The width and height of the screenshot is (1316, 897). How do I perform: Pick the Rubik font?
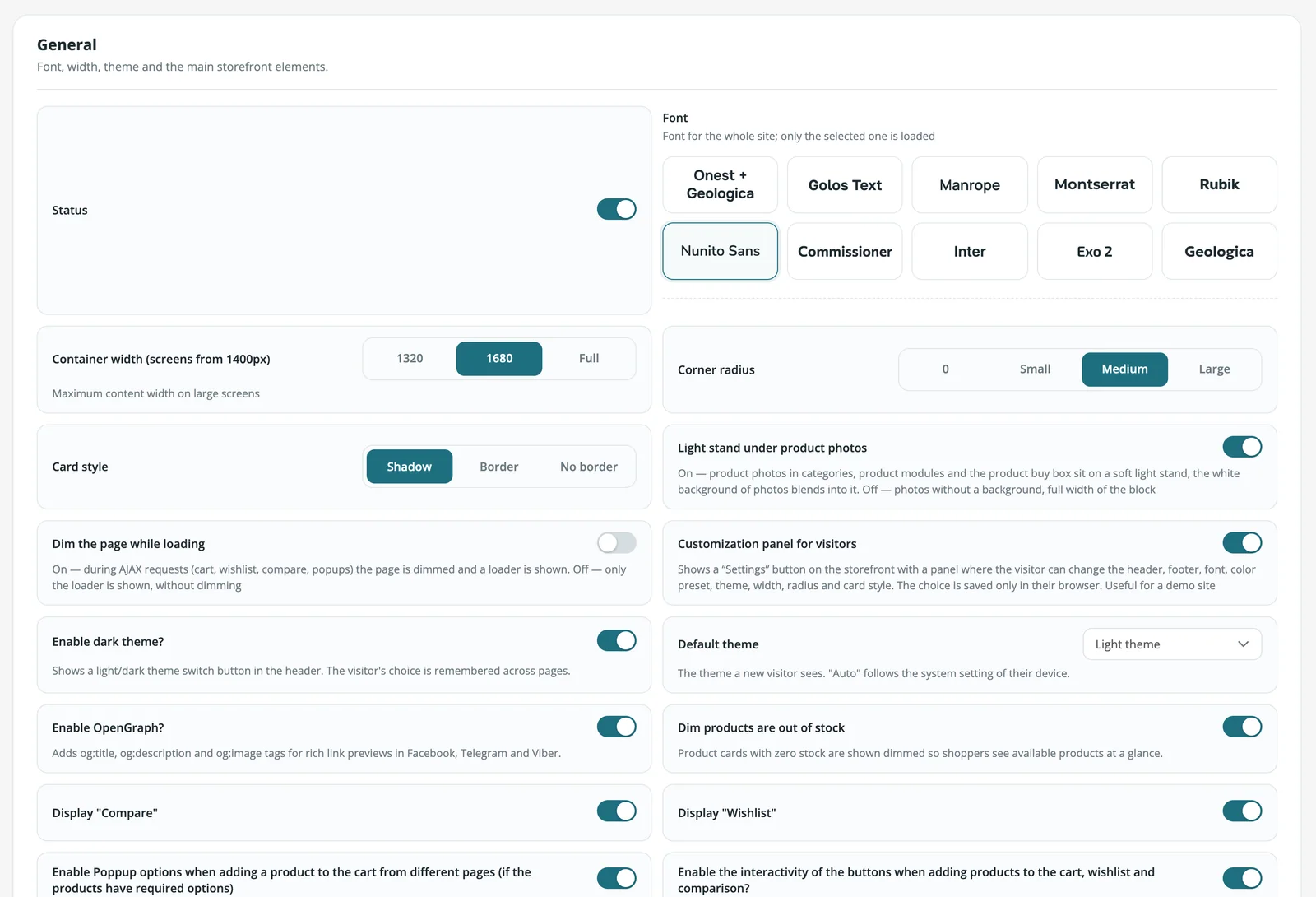1219,184
